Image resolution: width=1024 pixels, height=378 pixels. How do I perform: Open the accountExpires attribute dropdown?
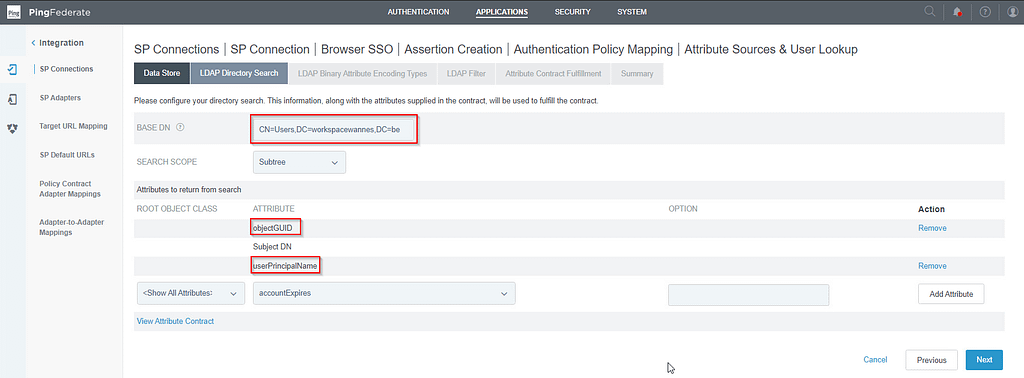(x=384, y=293)
